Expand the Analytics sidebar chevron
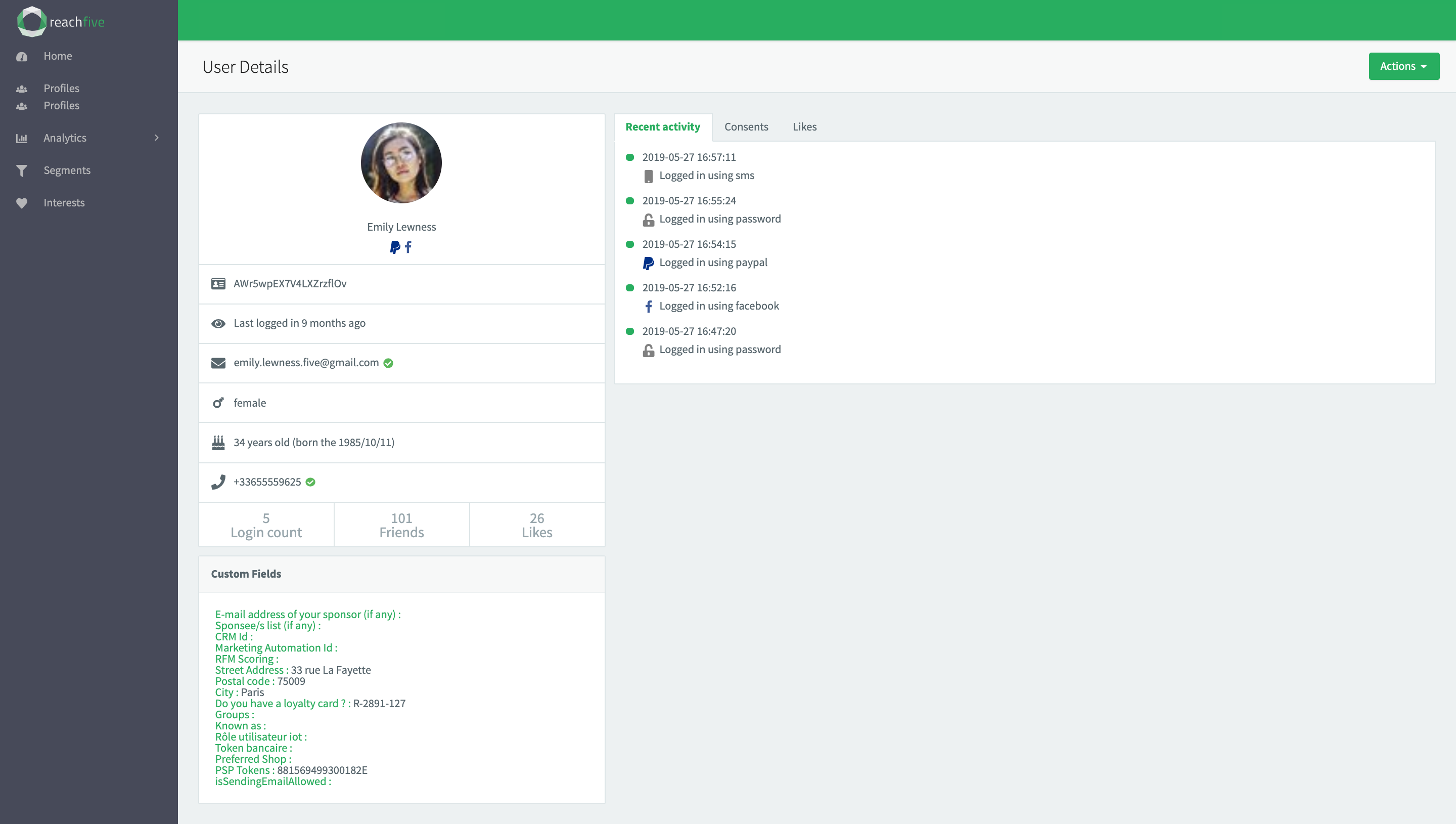Screen dimensions: 1456x824 [x=156, y=137]
